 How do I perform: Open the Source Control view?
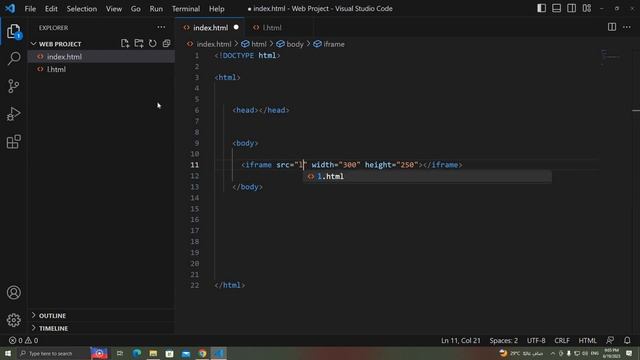13,86
